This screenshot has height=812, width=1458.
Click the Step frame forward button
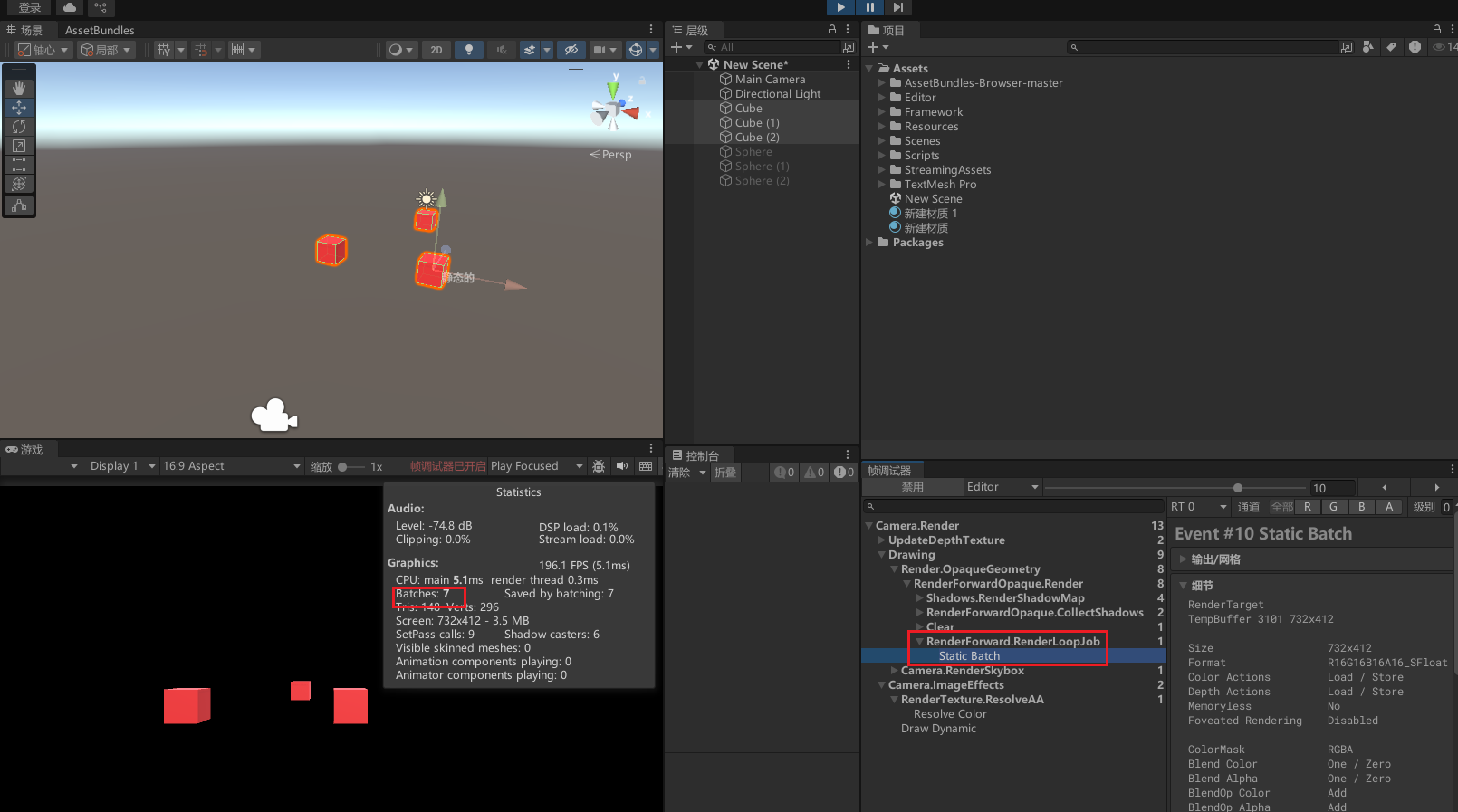(x=897, y=7)
